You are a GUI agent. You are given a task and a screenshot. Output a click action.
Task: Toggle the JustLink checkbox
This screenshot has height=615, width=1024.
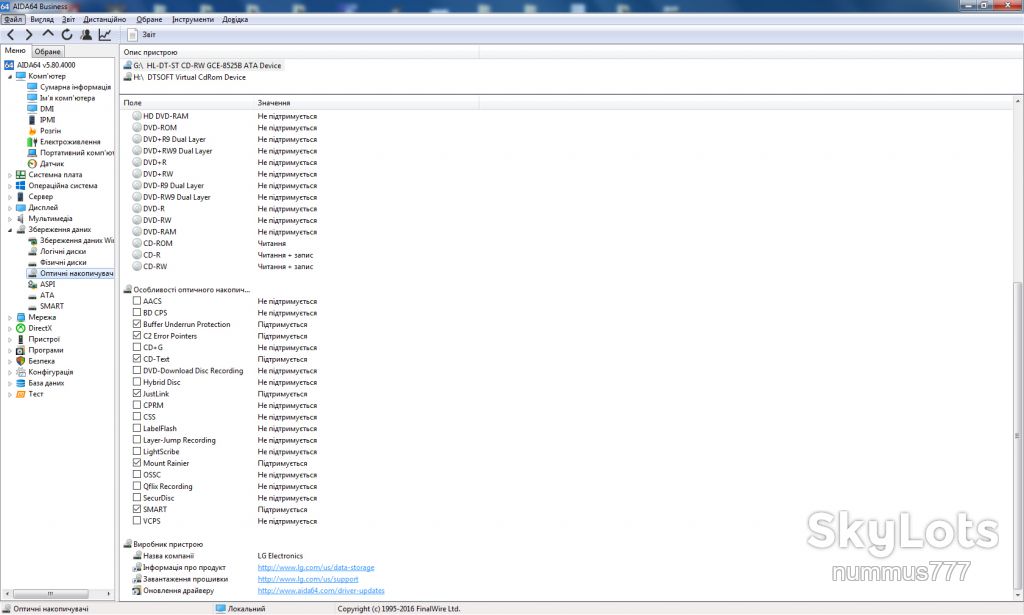pyautogui.click(x=136, y=394)
